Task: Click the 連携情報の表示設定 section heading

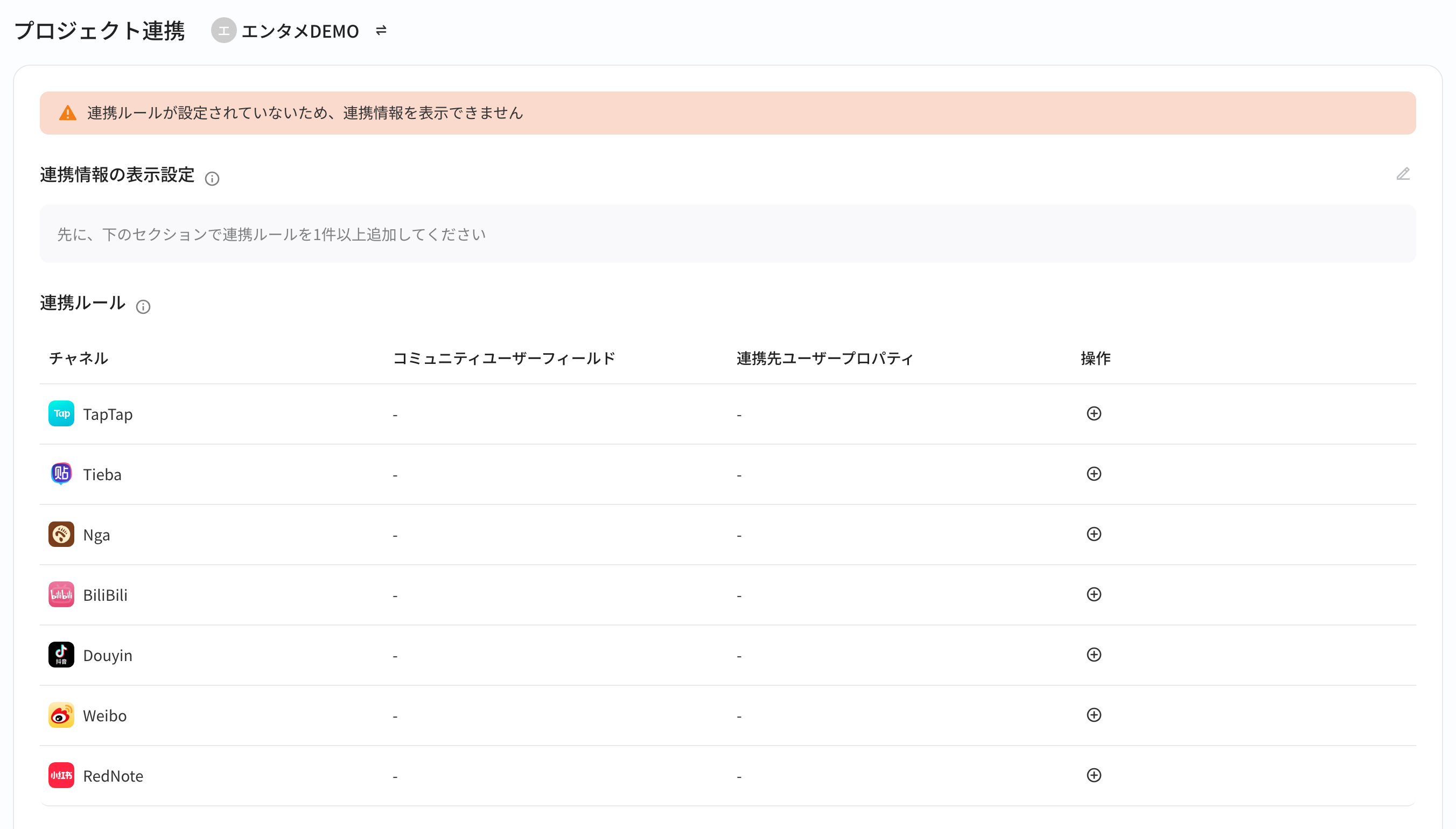Action: point(117,175)
